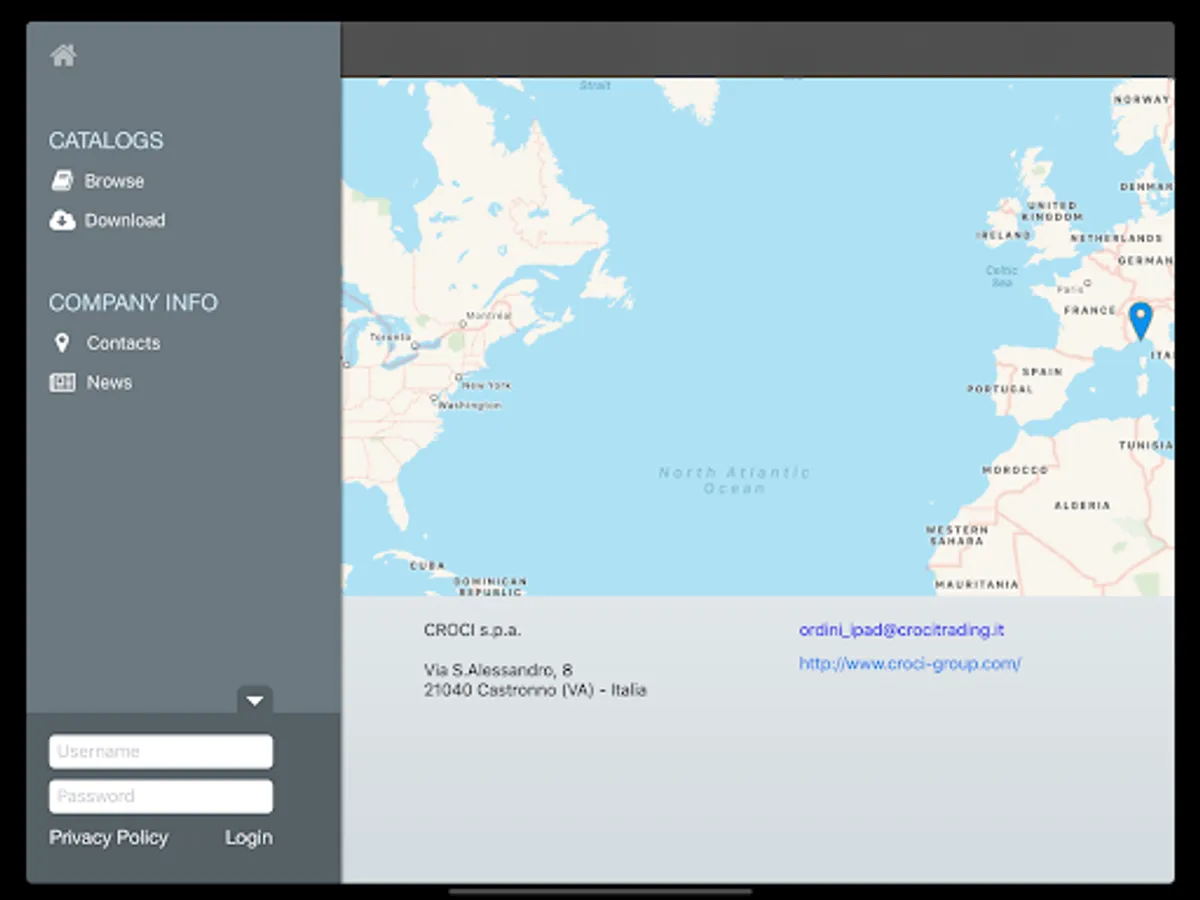Click the horizontal scrollbar at the bottom
This screenshot has height=900, width=1200.
(x=600, y=893)
